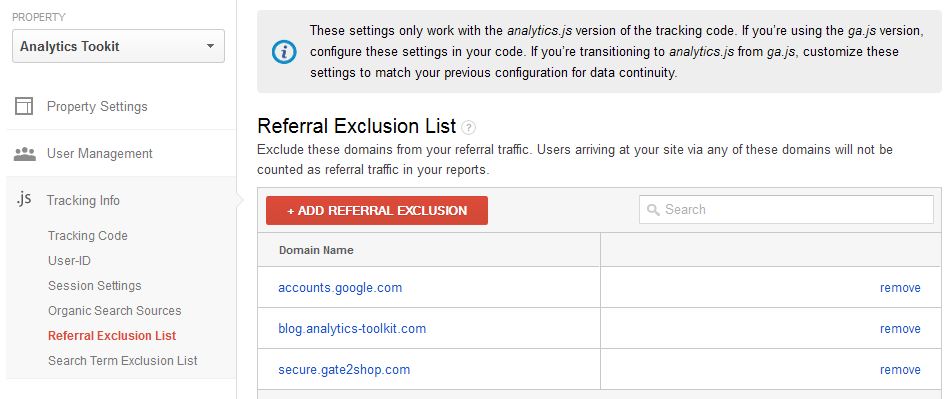Screen dimensions: 945x399
Task: Click the Property Settings layout icon
Action: click(x=24, y=107)
